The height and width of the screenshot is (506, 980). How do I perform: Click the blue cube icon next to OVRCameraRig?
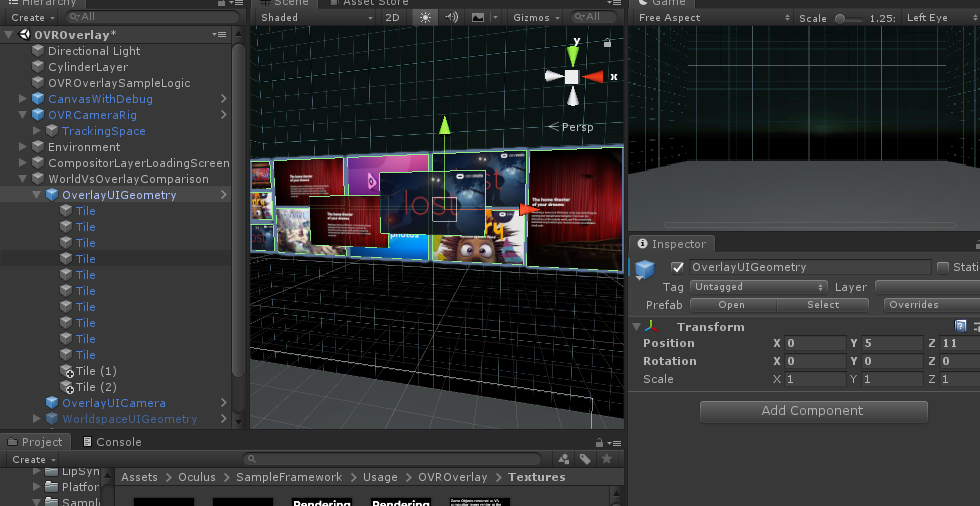pyautogui.click(x=38, y=115)
